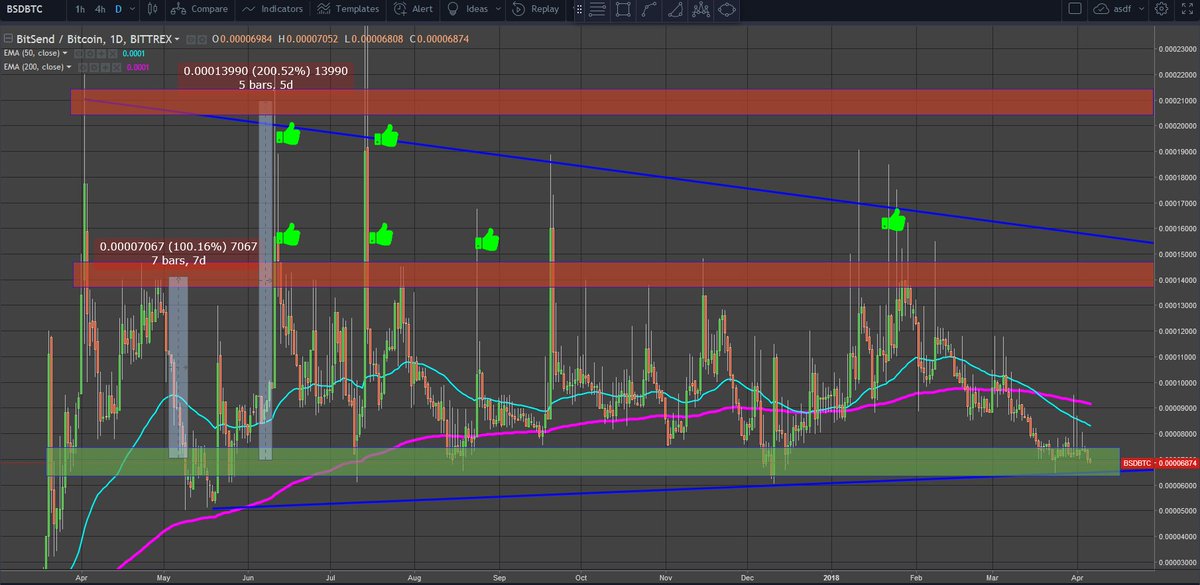
Task: Hide the EMA (50, close) indicator
Action: point(79,52)
